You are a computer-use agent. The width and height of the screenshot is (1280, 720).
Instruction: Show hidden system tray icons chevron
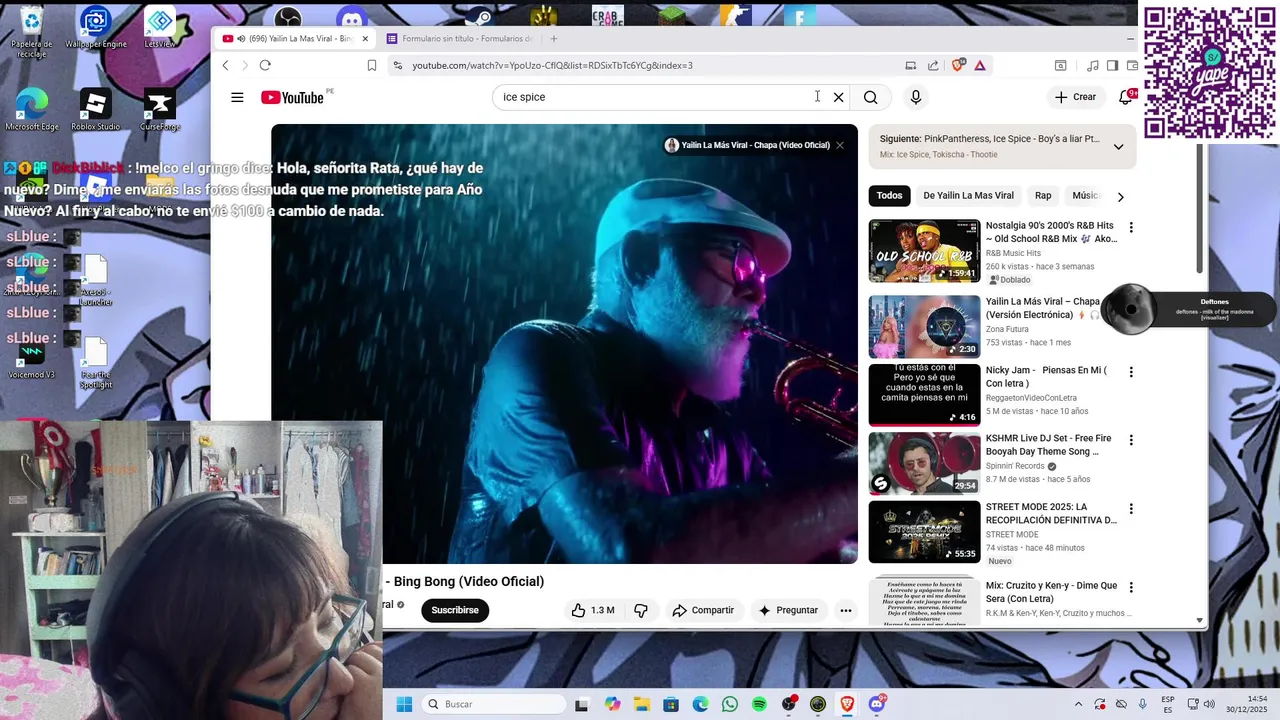point(1078,704)
